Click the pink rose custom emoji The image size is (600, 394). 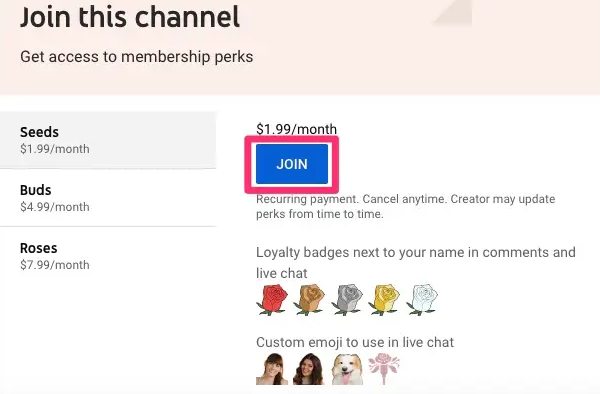384,369
